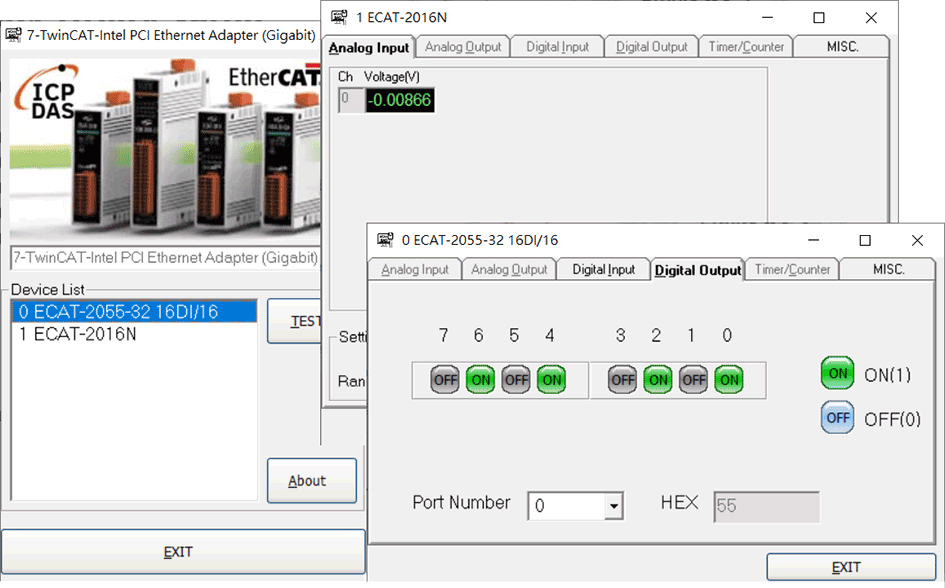Toggle digital output channel 3 button
Image resolution: width=945 pixels, height=588 pixels.
point(623,380)
